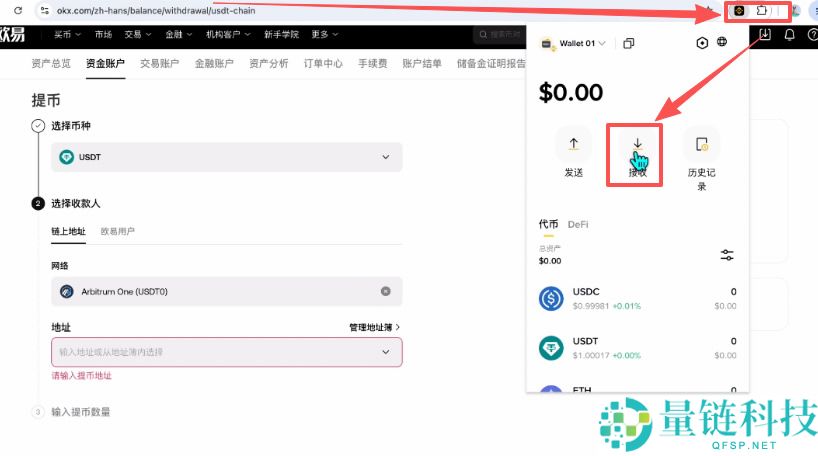Expand the 更多 menu
The height and width of the screenshot is (456, 818).
324,34
